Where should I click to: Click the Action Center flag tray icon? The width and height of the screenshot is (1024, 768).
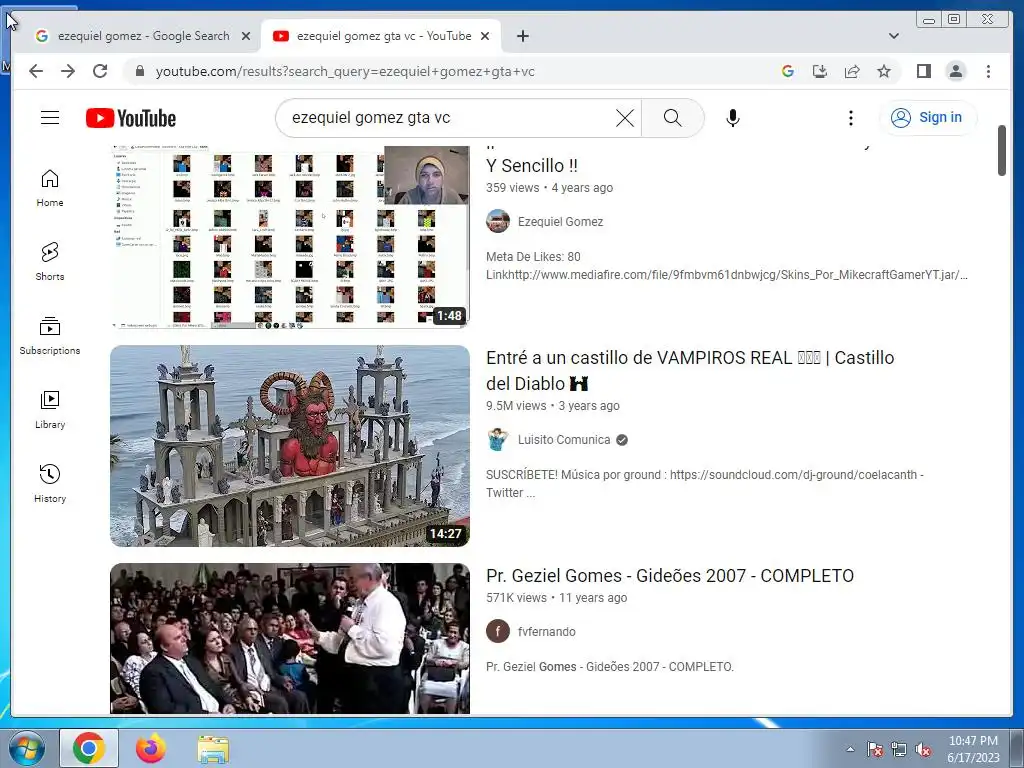[874, 749]
